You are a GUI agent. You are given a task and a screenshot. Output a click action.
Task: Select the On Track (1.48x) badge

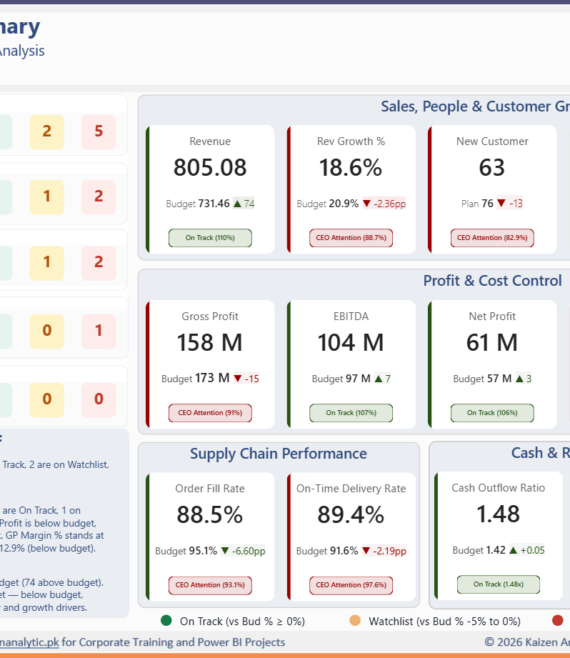[x=498, y=584]
